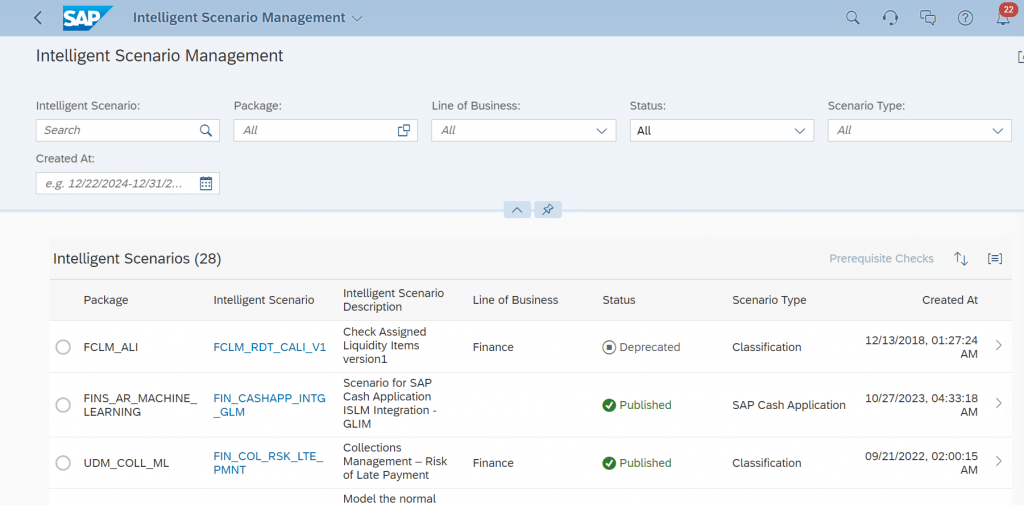1024x505 pixels.
Task: Open the Created At calendar picker
Action: pyautogui.click(x=206, y=183)
